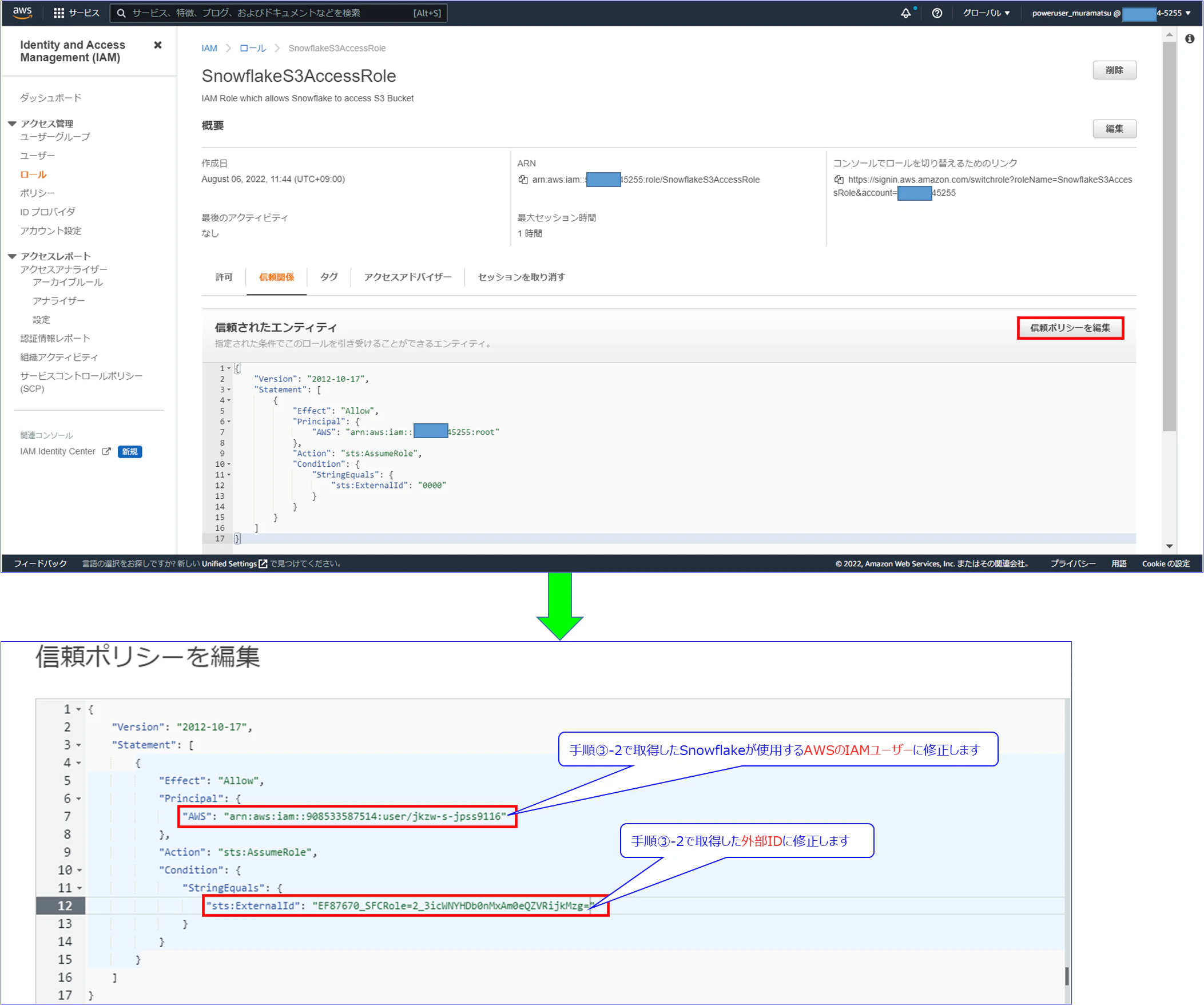The width and height of the screenshot is (1204, 1005).
Task: Click the サービス label in top bar
Action: click(x=84, y=13)
